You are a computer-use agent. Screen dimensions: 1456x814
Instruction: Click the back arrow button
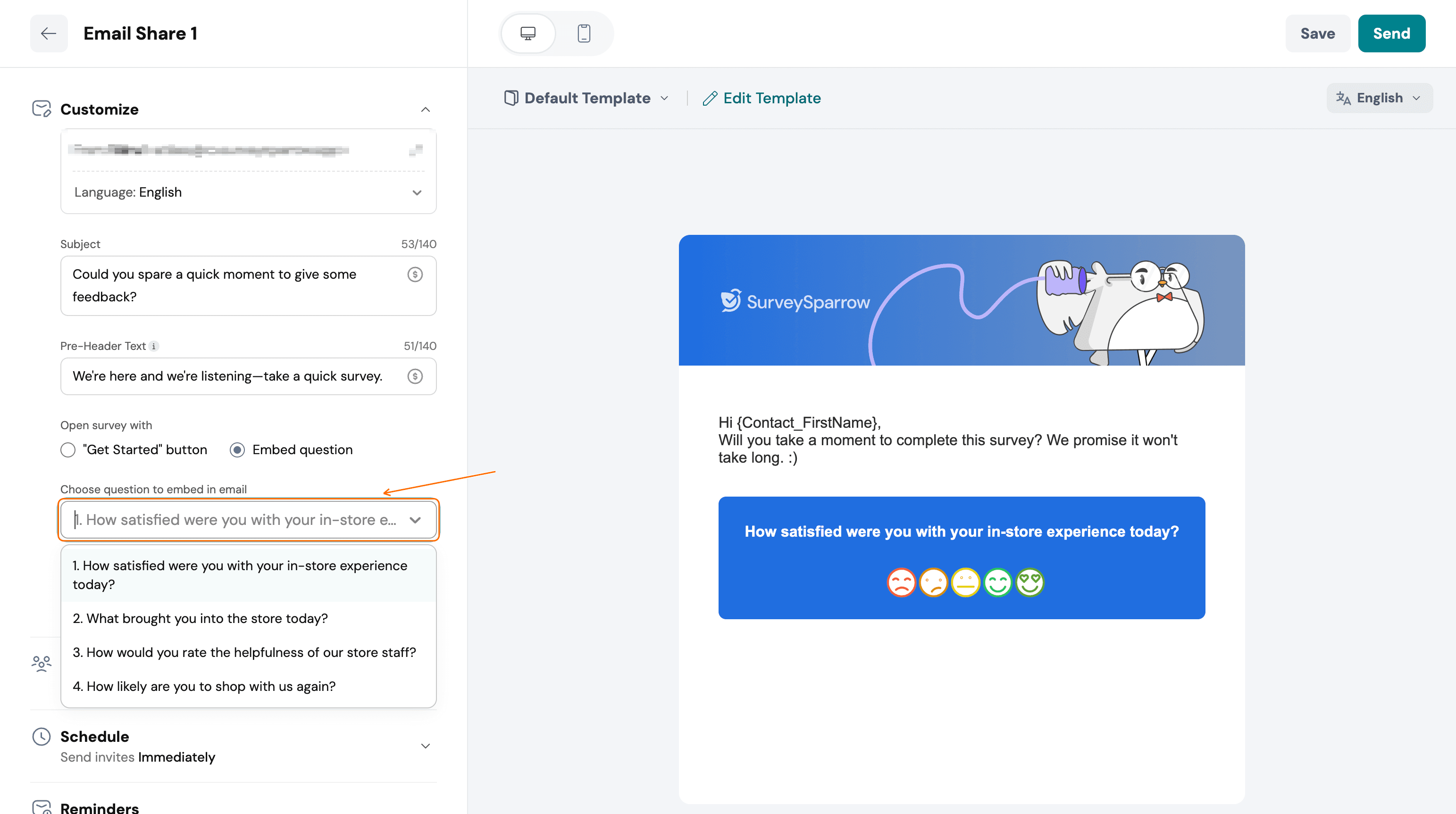[49, 33]
